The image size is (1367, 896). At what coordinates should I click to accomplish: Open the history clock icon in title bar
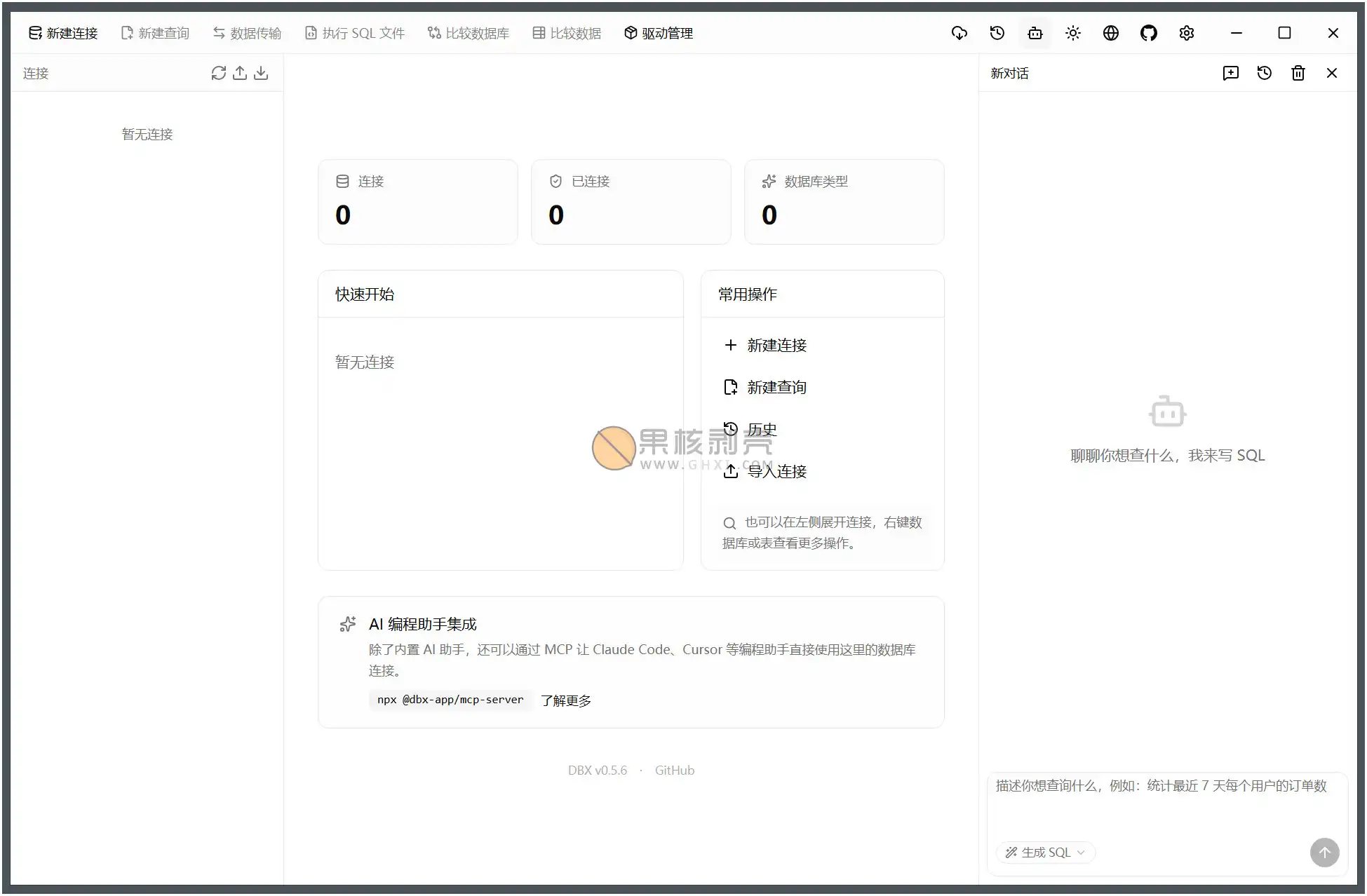pyautogui.click(x=997, y=33)
